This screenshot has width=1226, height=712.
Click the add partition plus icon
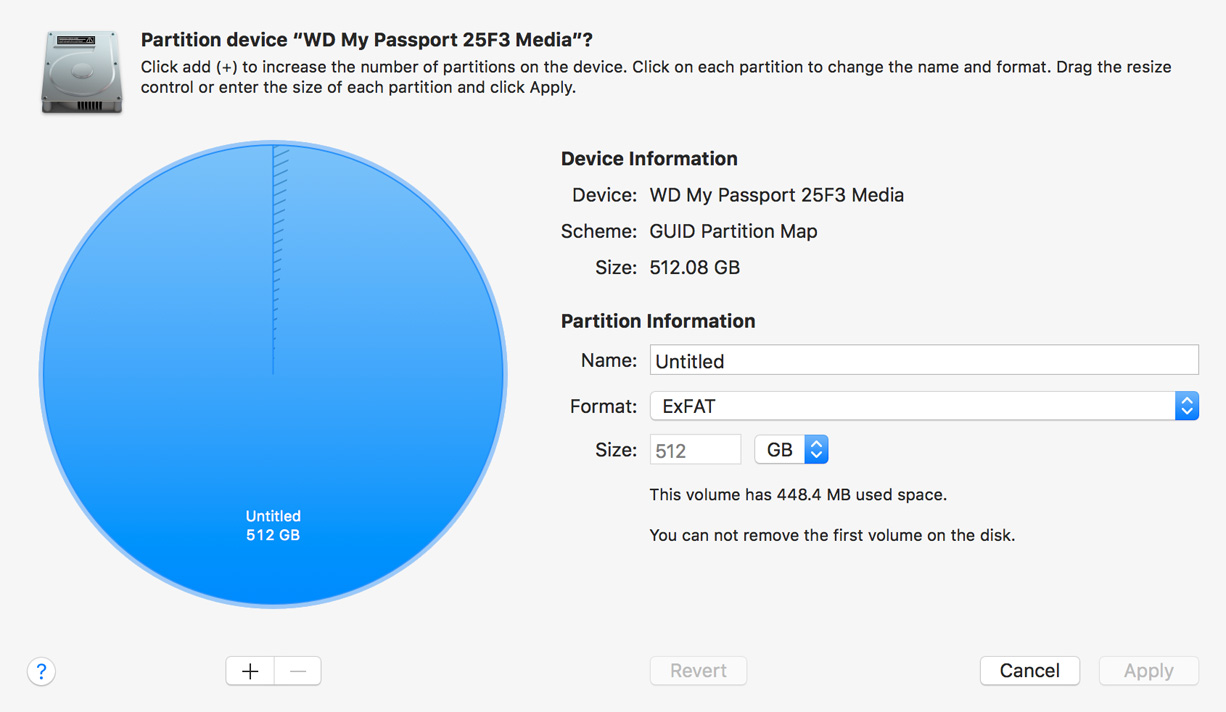pyautogui.click(x=249, y=670)
